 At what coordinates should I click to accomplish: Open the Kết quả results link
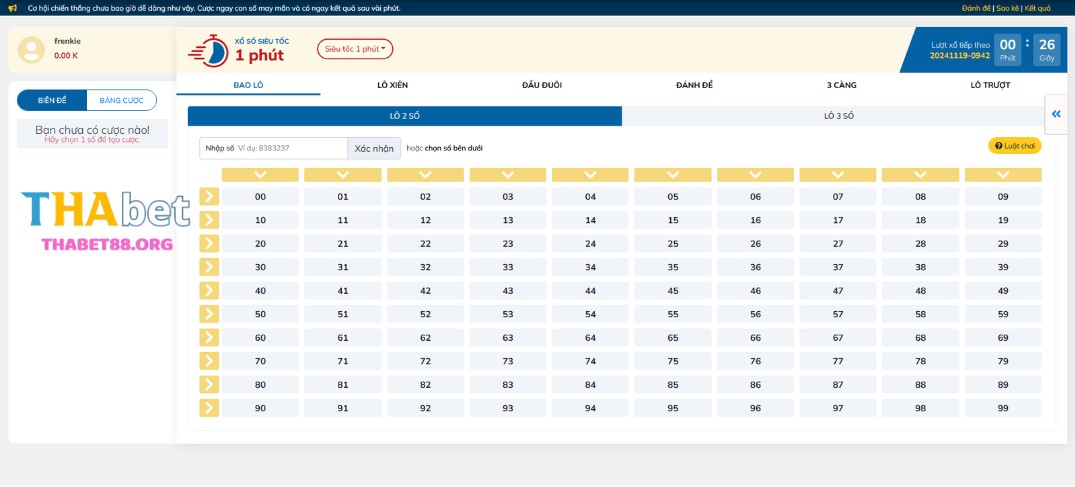[x=1037, y=8]
